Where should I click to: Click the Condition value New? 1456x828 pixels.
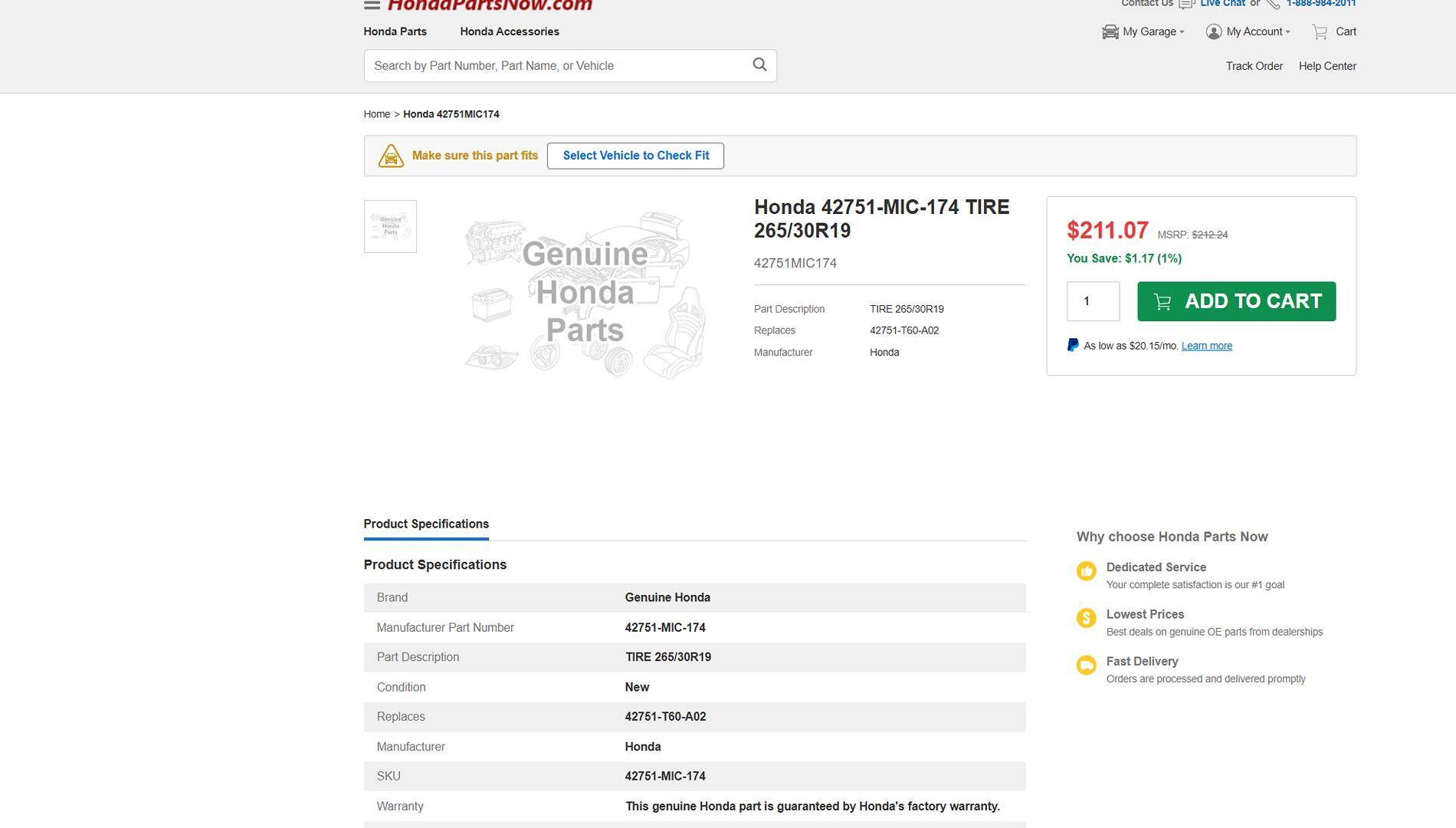coord(637,687)
